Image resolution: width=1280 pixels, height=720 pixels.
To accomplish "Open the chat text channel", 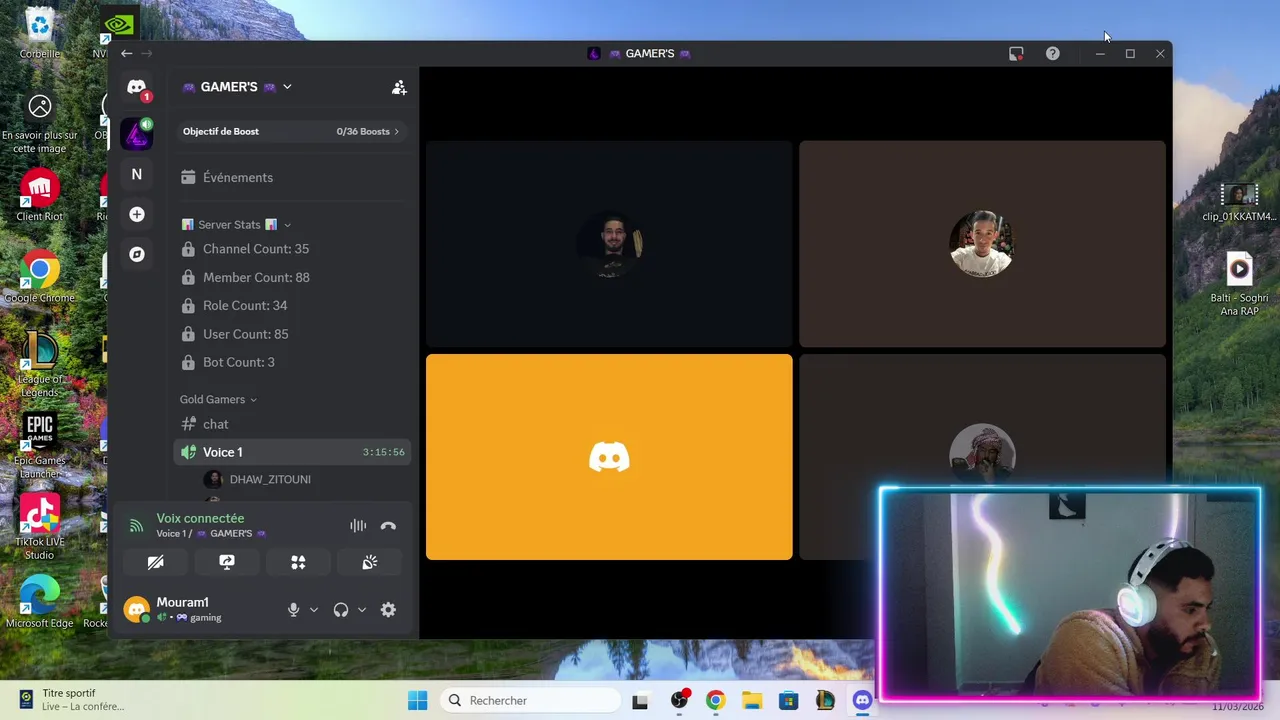I will (290, 424).
